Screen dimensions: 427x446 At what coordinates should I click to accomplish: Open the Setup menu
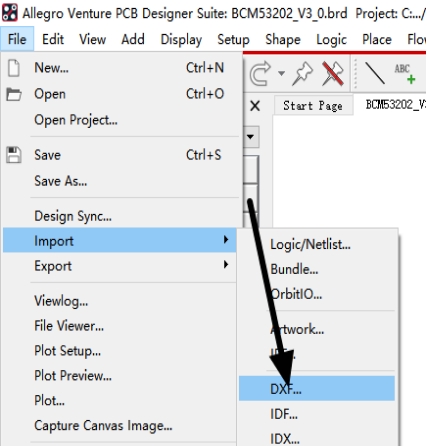pyautogui.click(x=233, y=39)
